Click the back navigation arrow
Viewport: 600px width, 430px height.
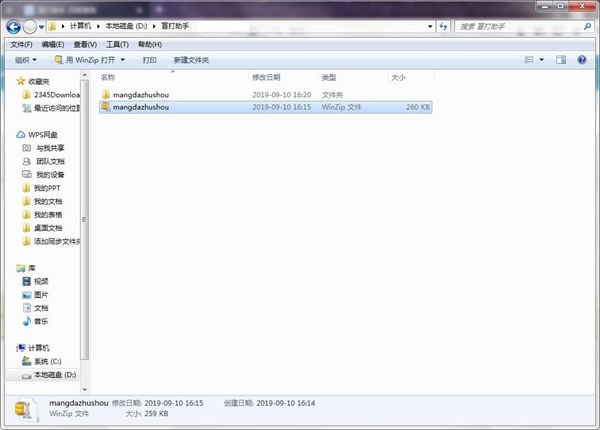13,27
